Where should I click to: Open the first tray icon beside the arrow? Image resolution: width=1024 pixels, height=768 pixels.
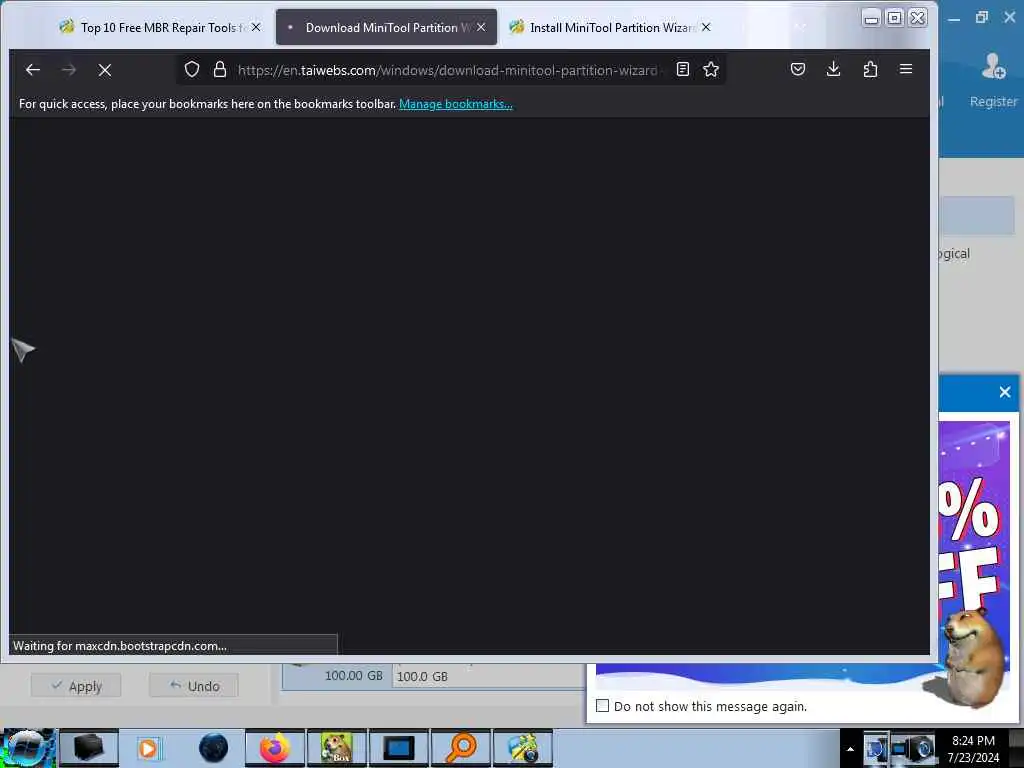pos(876,748)
